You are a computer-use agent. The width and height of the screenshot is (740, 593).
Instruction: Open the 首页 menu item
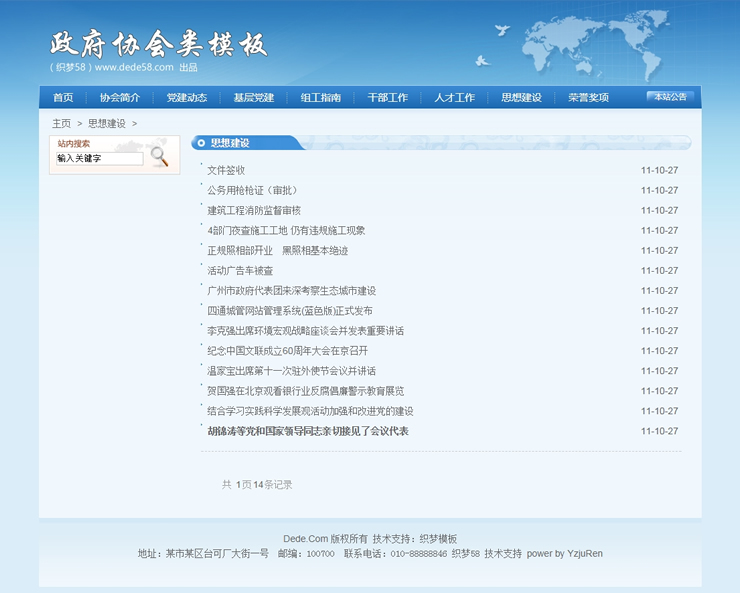pyautogui.click(x=63, y=98)
